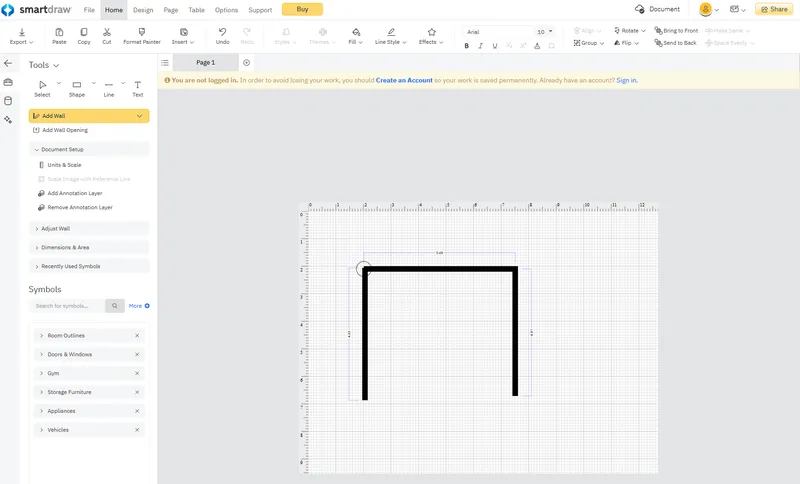This screenshot has width=800, height=484.
Task: Open the Effects star tool
Action: (431, 36)
